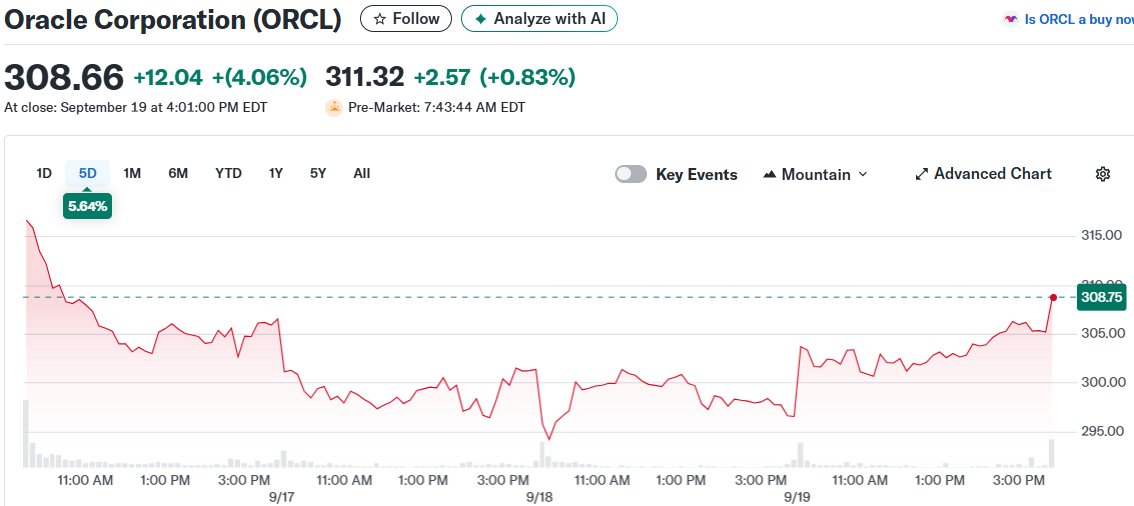
Task: Show the 1Y chart range
Action: pos(276,173)
